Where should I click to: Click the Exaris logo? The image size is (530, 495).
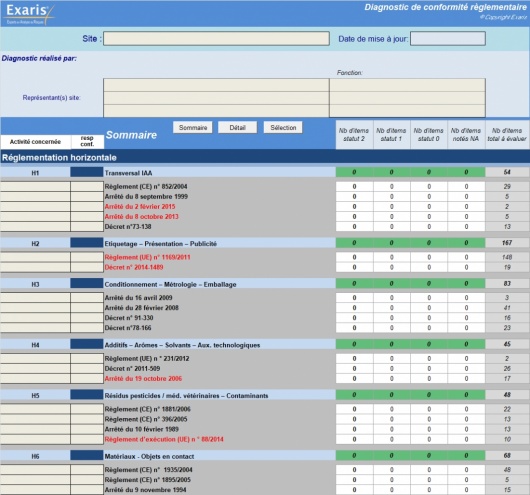(x=29, y=14)
